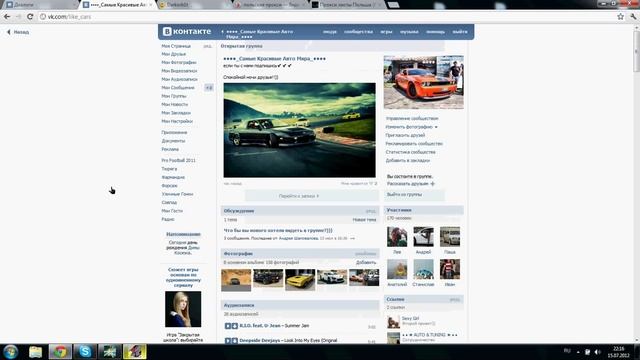Image resolution: width=640 pixels, height=360 pixels.
Task: Open помощь in the VK header menu
Action: pos(436,31)
